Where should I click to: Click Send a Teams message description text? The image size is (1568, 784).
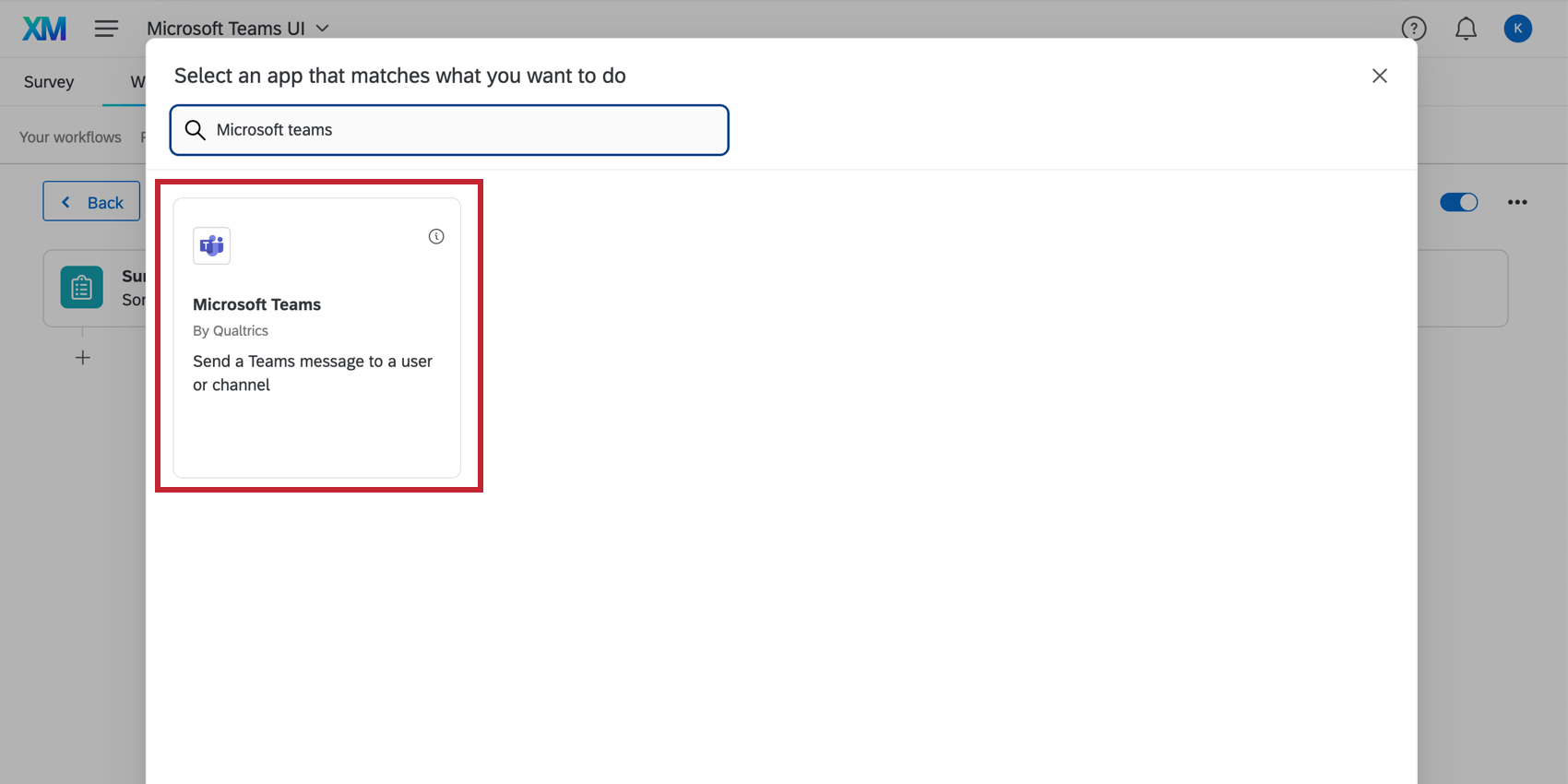point(313,373)
